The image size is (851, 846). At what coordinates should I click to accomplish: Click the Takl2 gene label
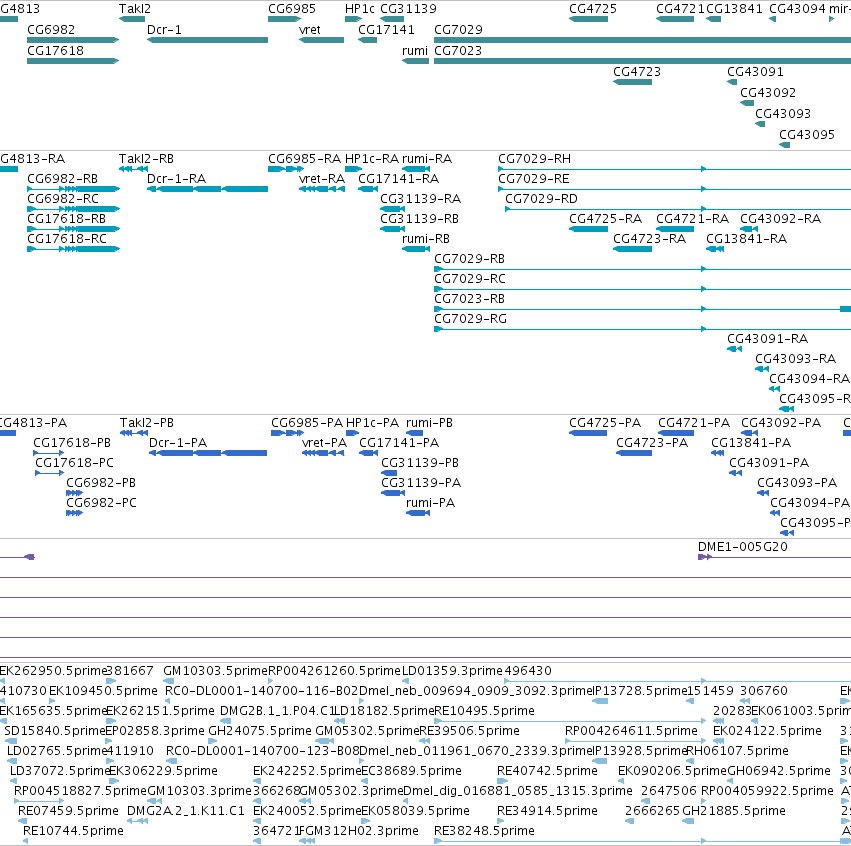coord(135,9)
